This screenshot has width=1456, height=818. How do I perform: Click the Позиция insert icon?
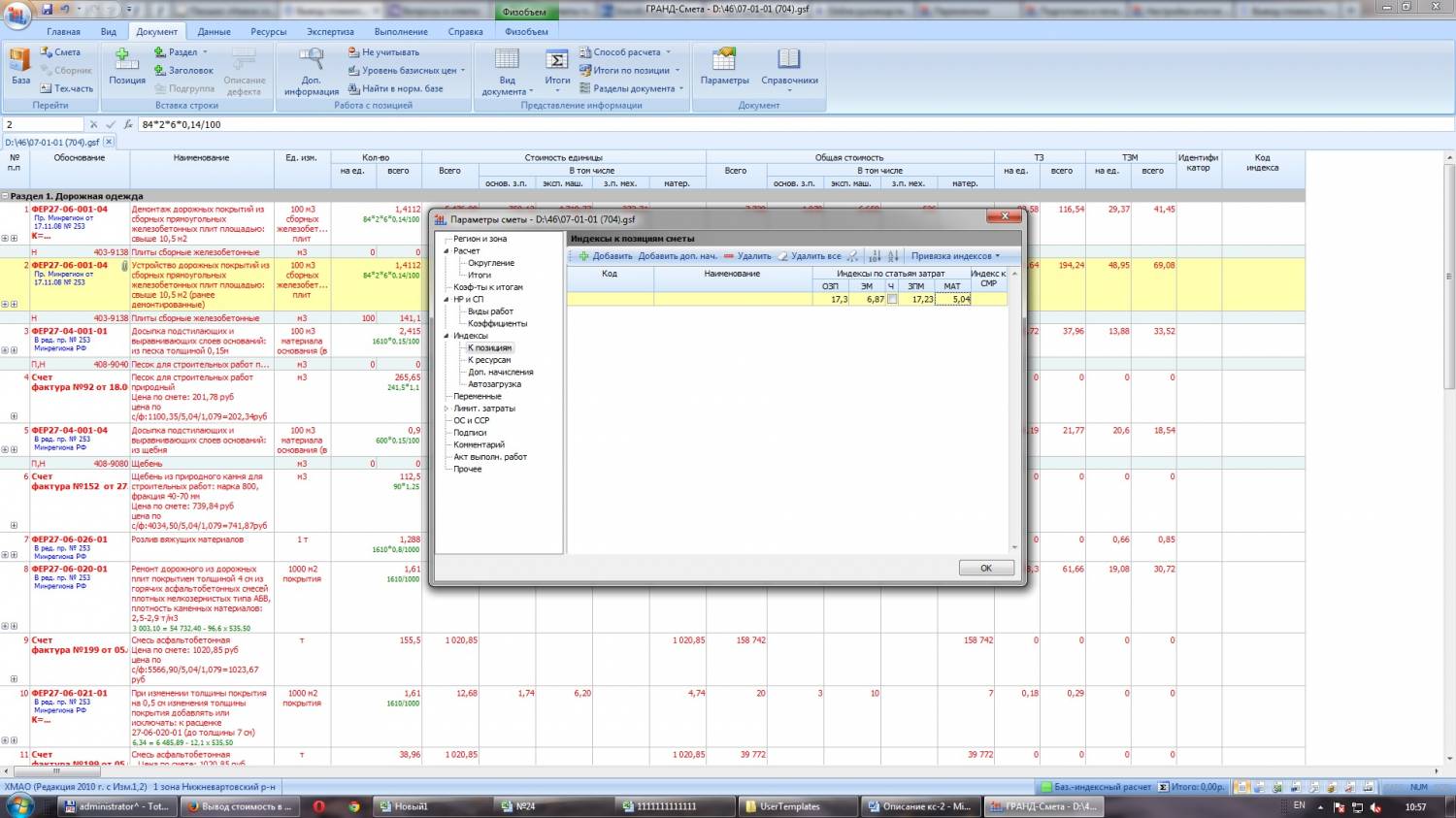tap(126, 60)
